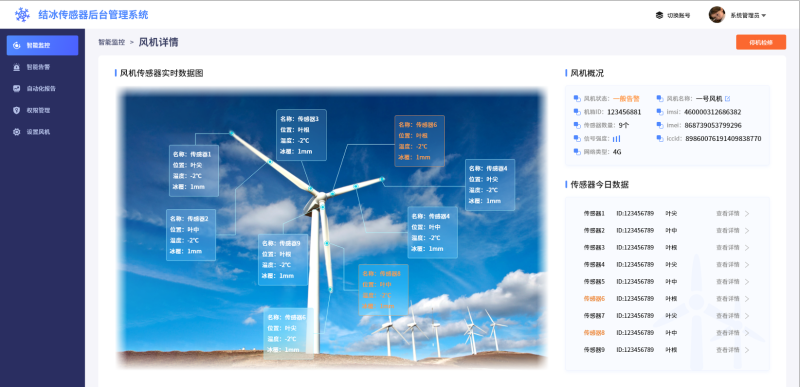
Task: Click the snowflake logo in the header
Action: [x=22, y=14]
